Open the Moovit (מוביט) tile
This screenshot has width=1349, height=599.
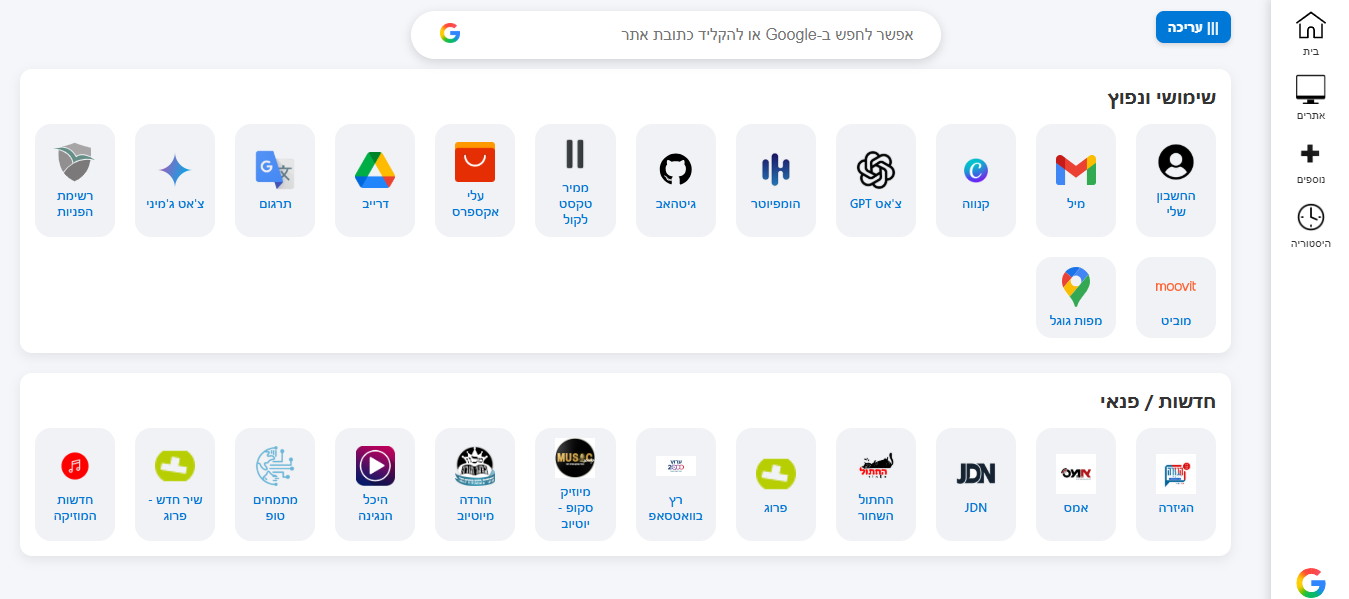(1176, 297)
